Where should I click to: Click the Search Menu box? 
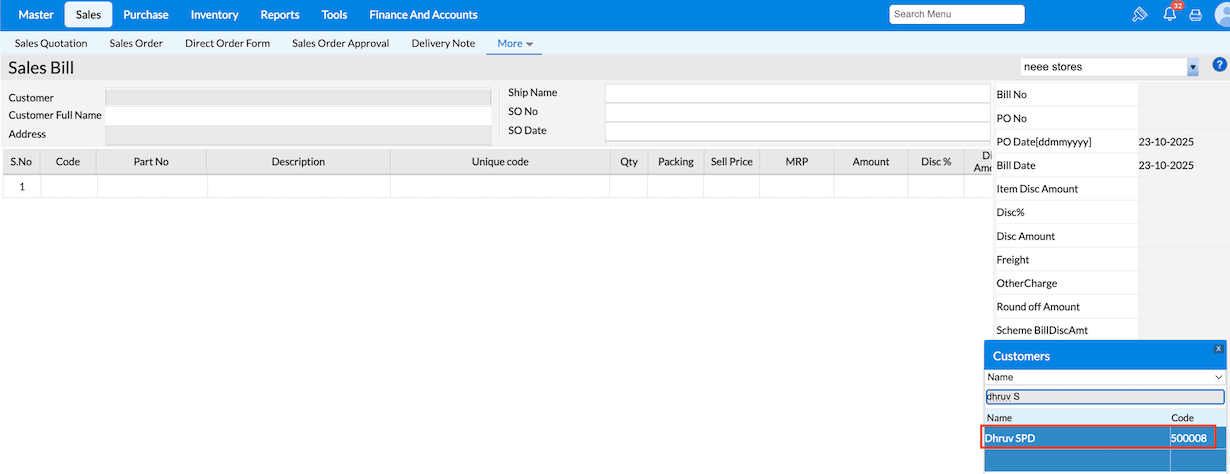tap(957, 14)
